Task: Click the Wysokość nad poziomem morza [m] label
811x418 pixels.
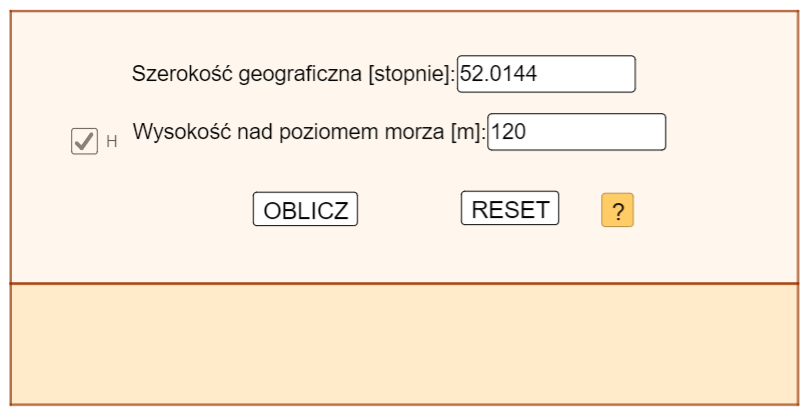Action: pyautogui.click(x=308, y=132)
